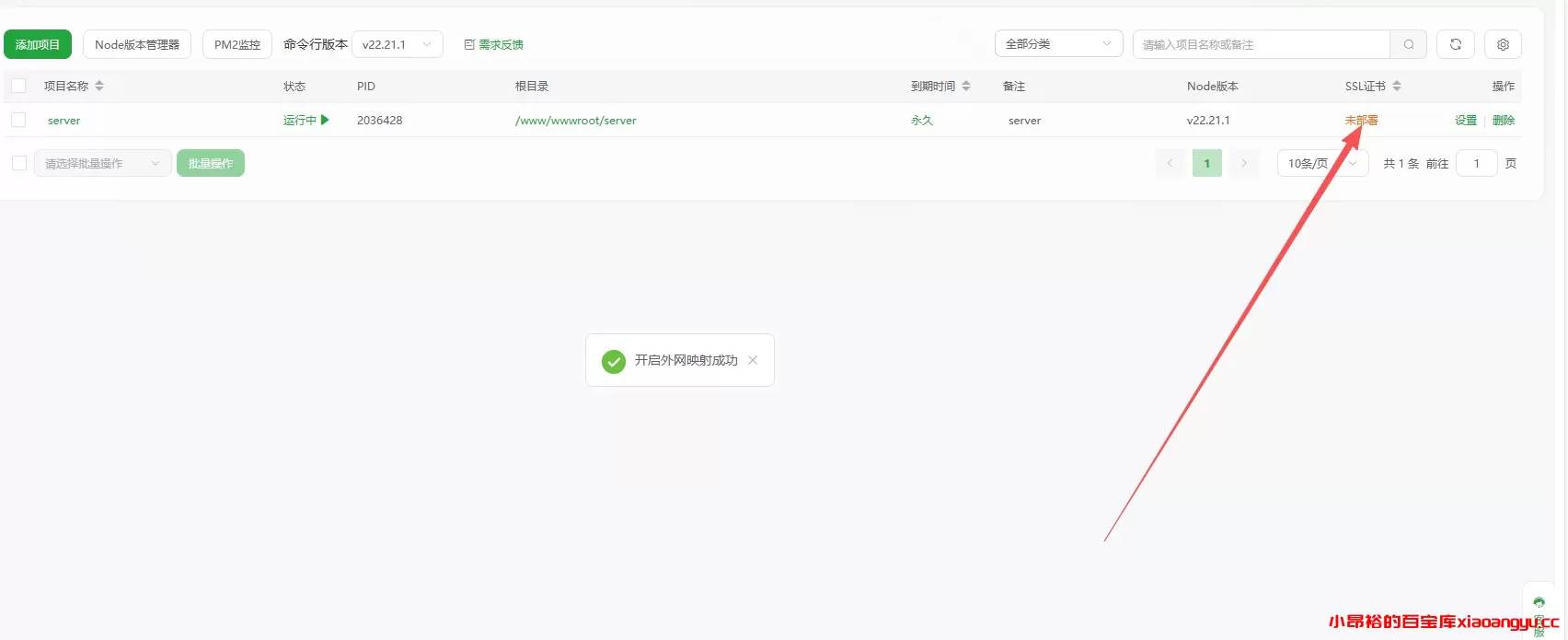Click the 运行中 status play icon

pos(325,120)
